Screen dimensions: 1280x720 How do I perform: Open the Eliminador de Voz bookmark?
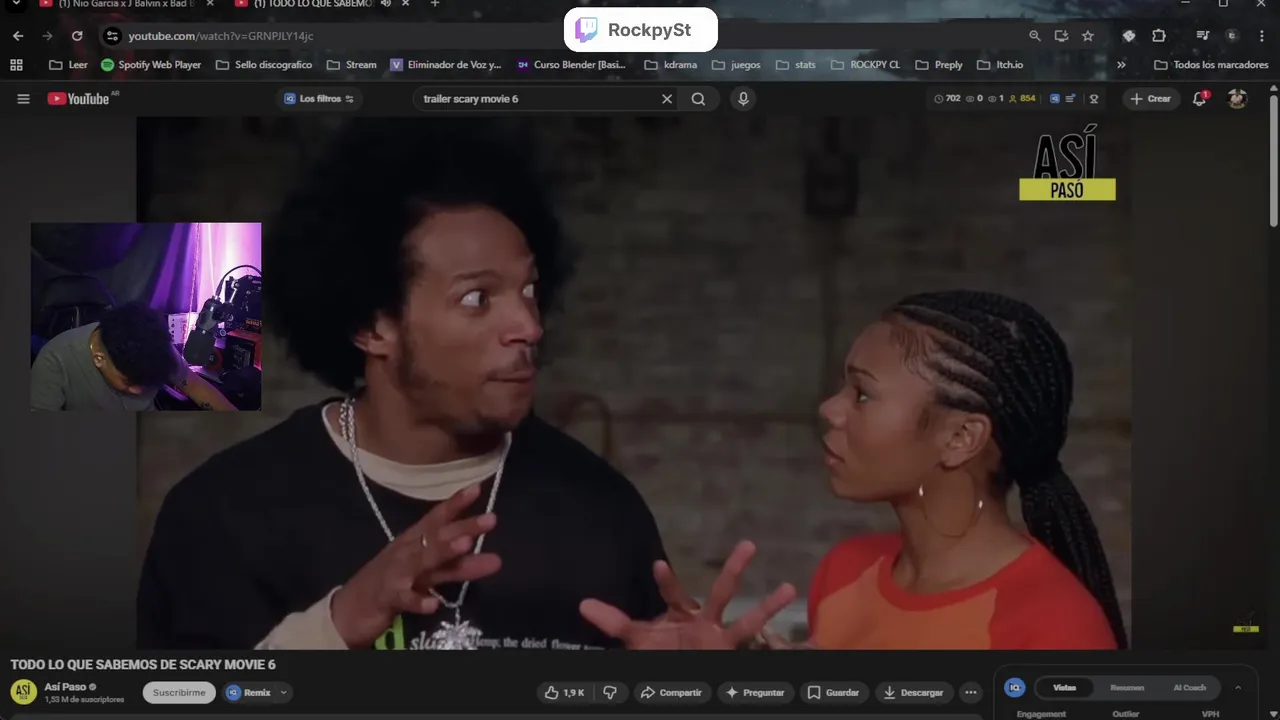[x=446, y=65]
